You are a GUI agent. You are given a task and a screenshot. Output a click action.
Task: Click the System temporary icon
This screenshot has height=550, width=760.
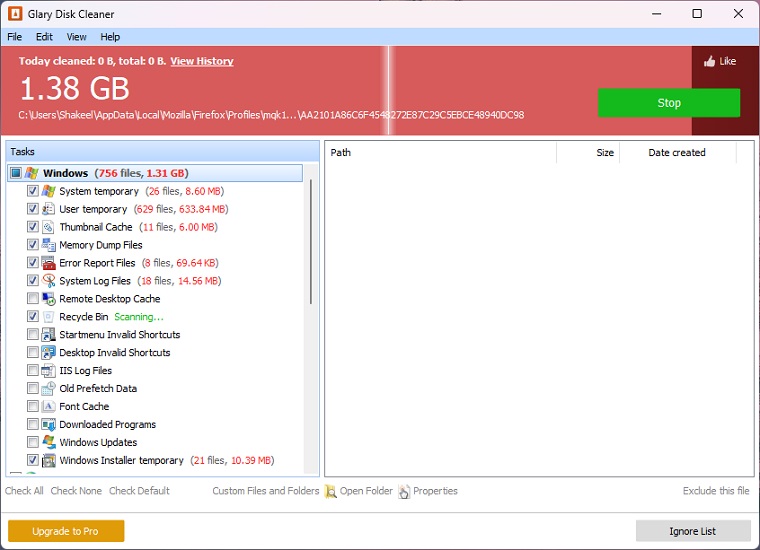click(x=48, y=191)
